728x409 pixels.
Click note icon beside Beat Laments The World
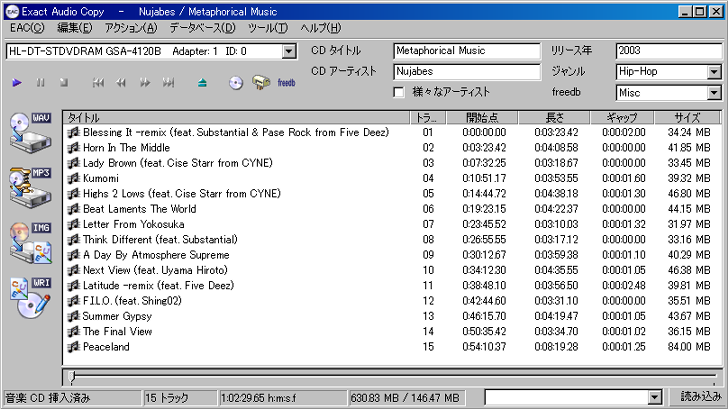click(x=73, y=209)
